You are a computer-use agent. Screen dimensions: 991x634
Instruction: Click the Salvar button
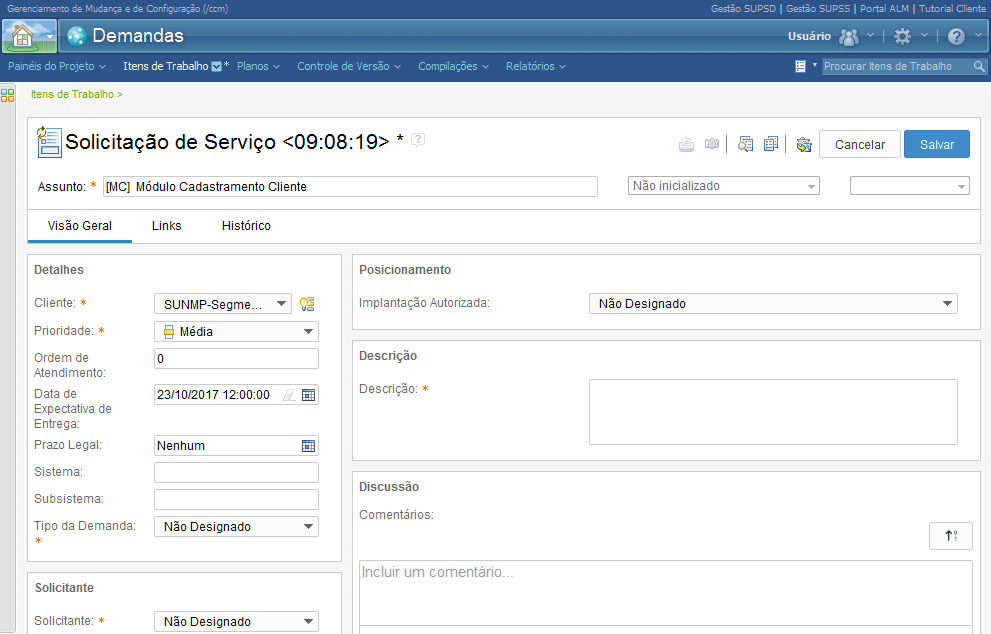[x=937, y=144]
